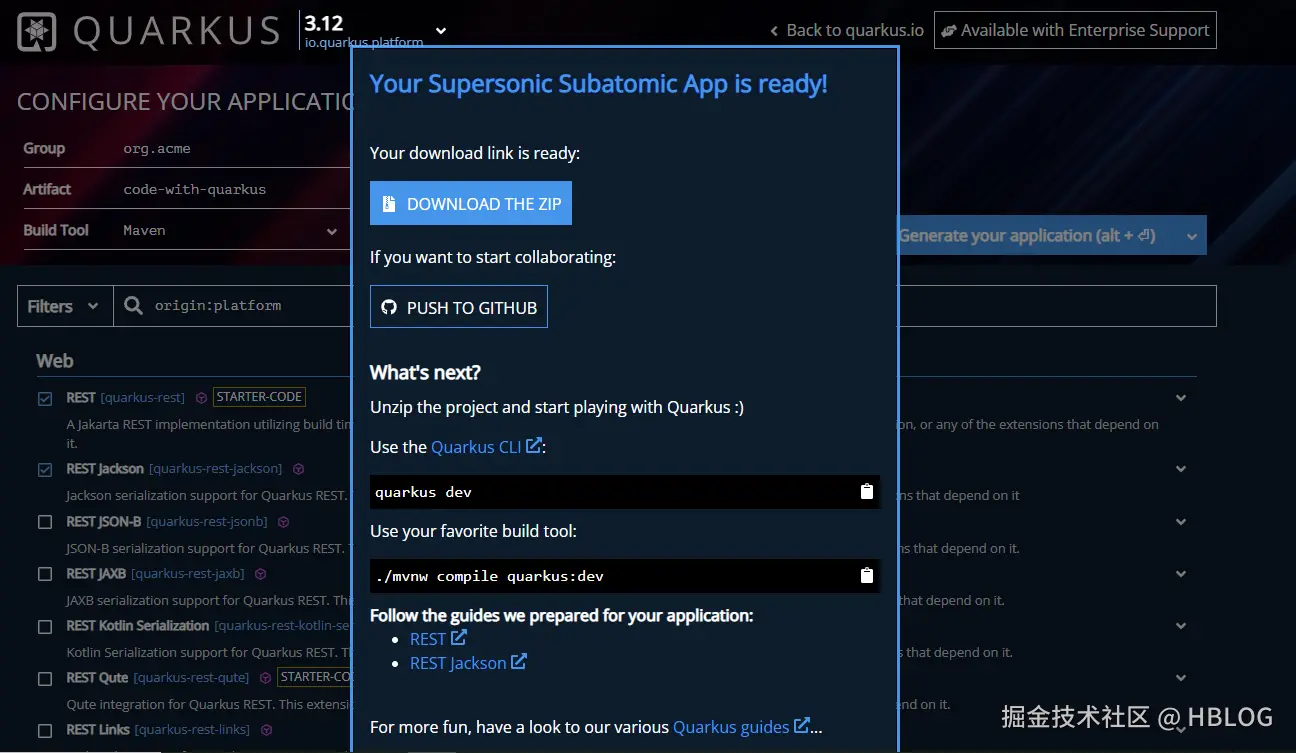Click external link icon beside Quarkus guides
Image resolution: width=1296 pixels, height=753 pixels.
pyautogui.click(x=801, y=726)
